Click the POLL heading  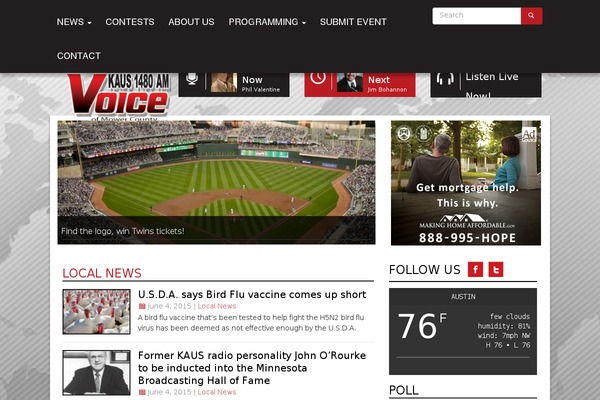(404, 390)
